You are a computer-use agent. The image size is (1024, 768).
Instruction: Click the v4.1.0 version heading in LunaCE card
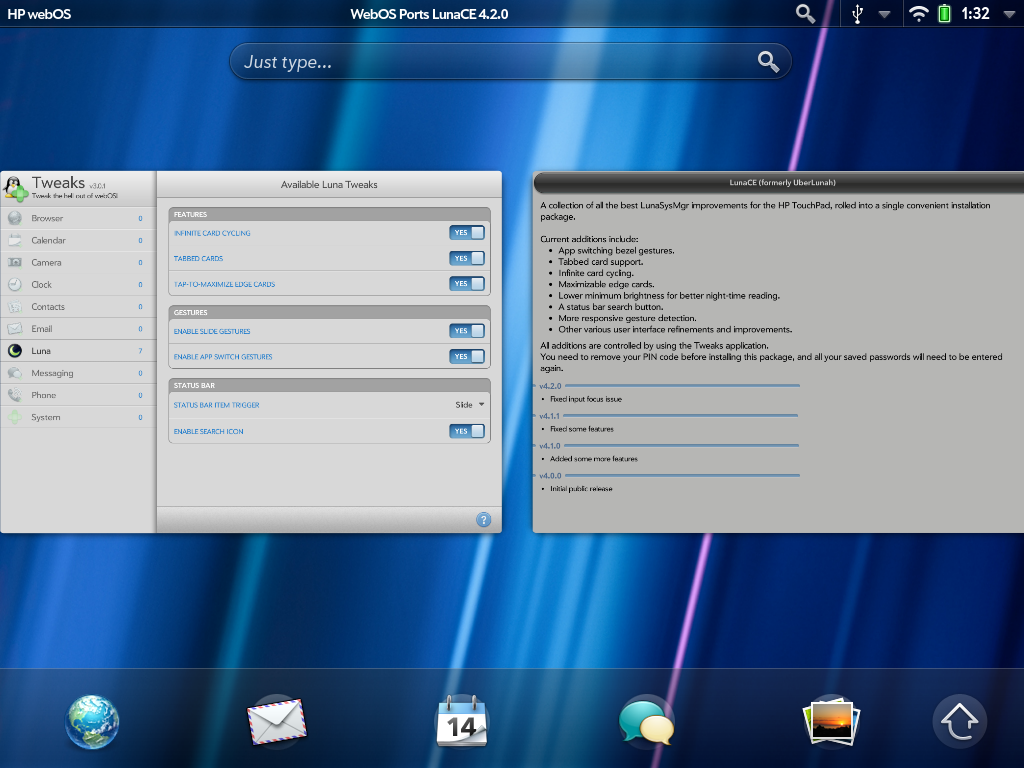click(x=550, y=446)
